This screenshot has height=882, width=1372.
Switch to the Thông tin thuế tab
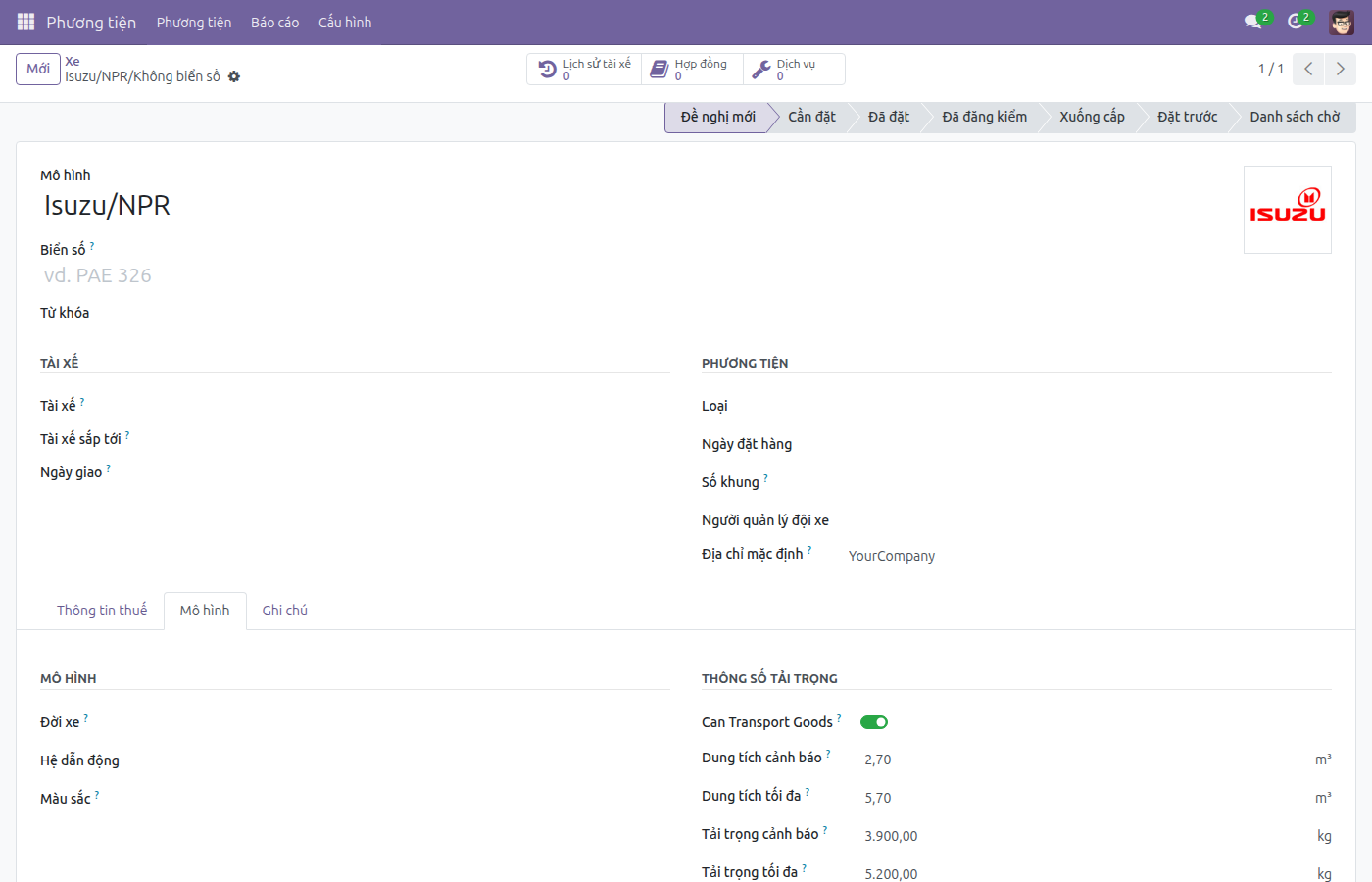(x=102, y=611)
